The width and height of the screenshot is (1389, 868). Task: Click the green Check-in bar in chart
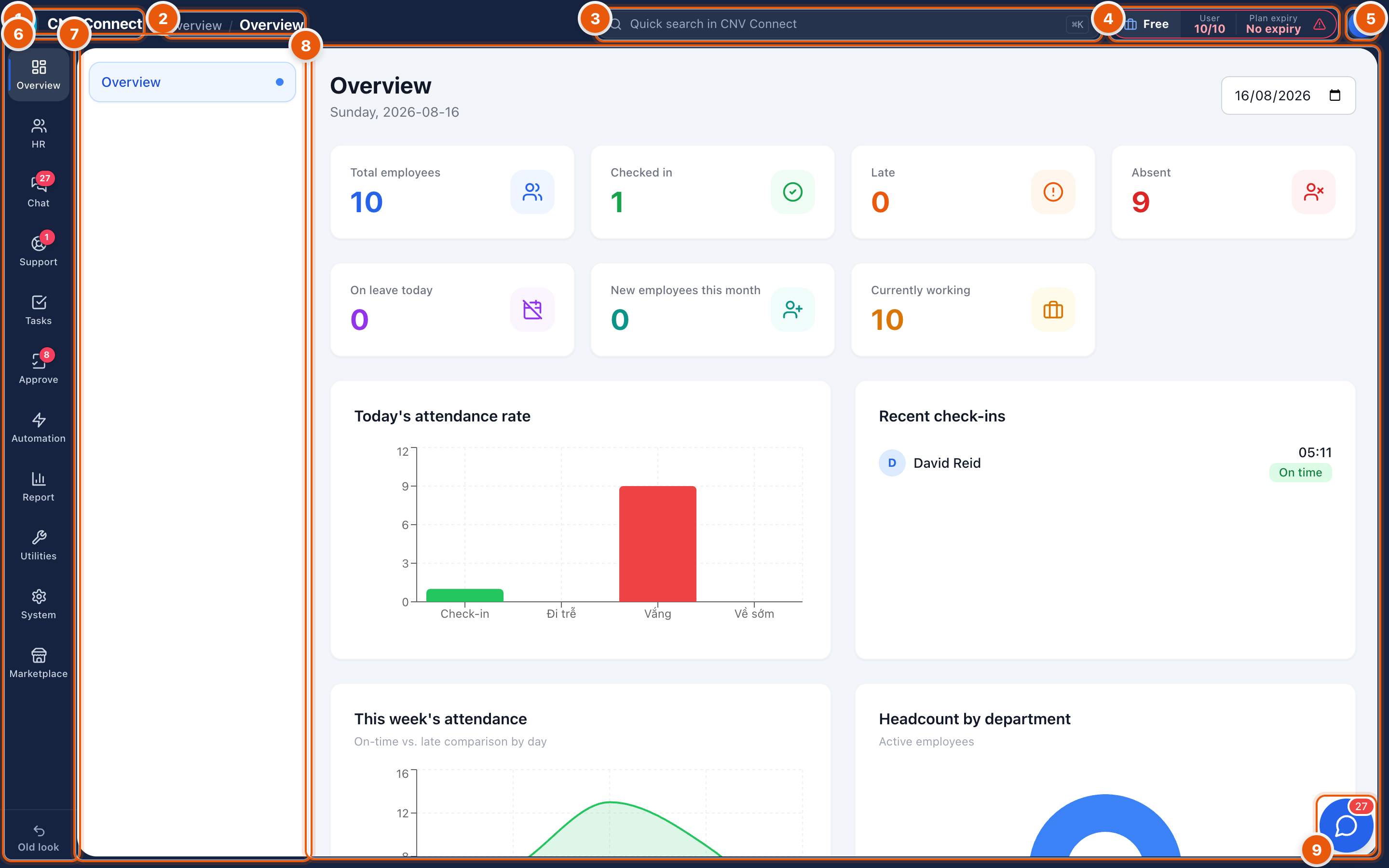tap(464, 596)
